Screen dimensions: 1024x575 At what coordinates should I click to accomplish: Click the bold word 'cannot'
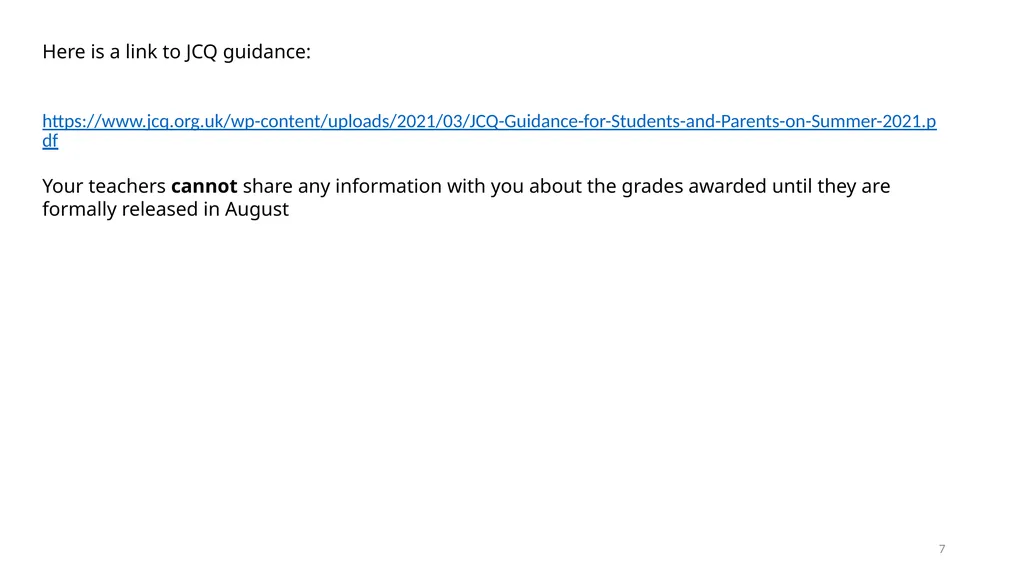[x=204, y=186]
